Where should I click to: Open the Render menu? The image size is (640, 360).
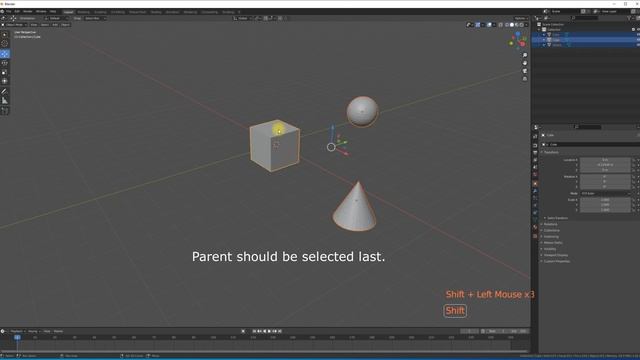coord(27,11)
